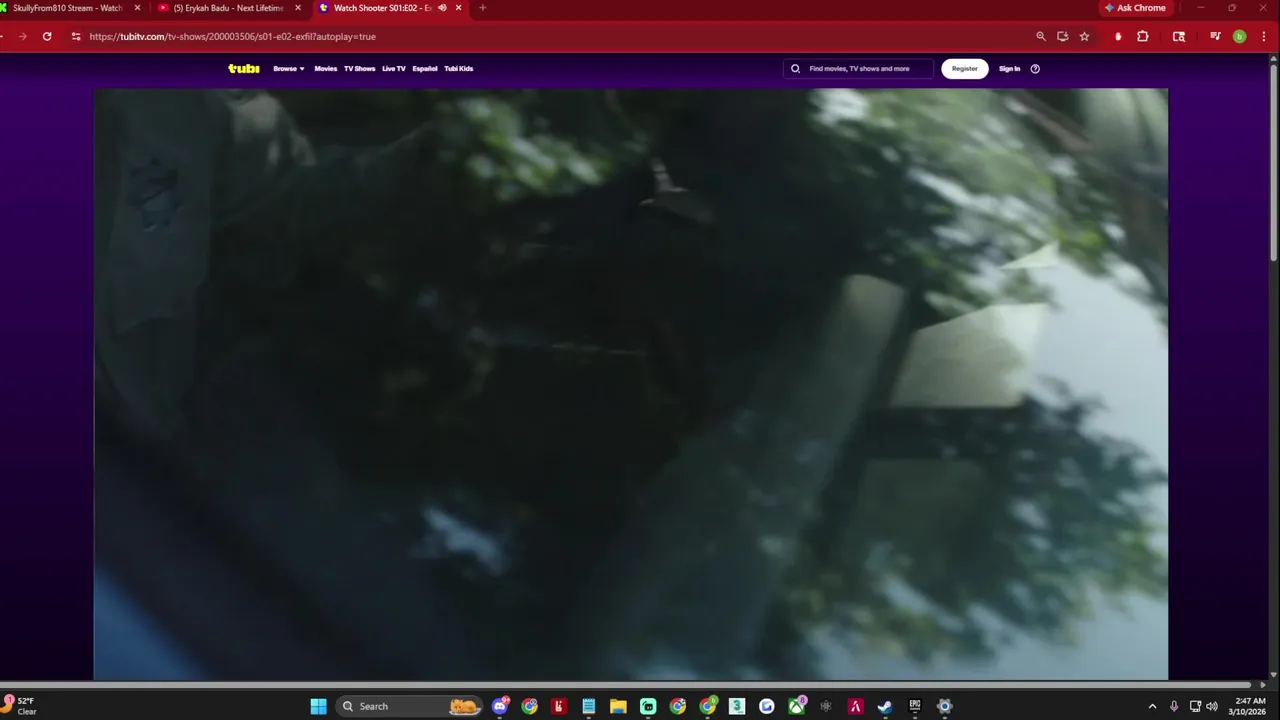Open Tubi Kids
The height and width of the screenshot is (720, 1280).
coord(459,69)
